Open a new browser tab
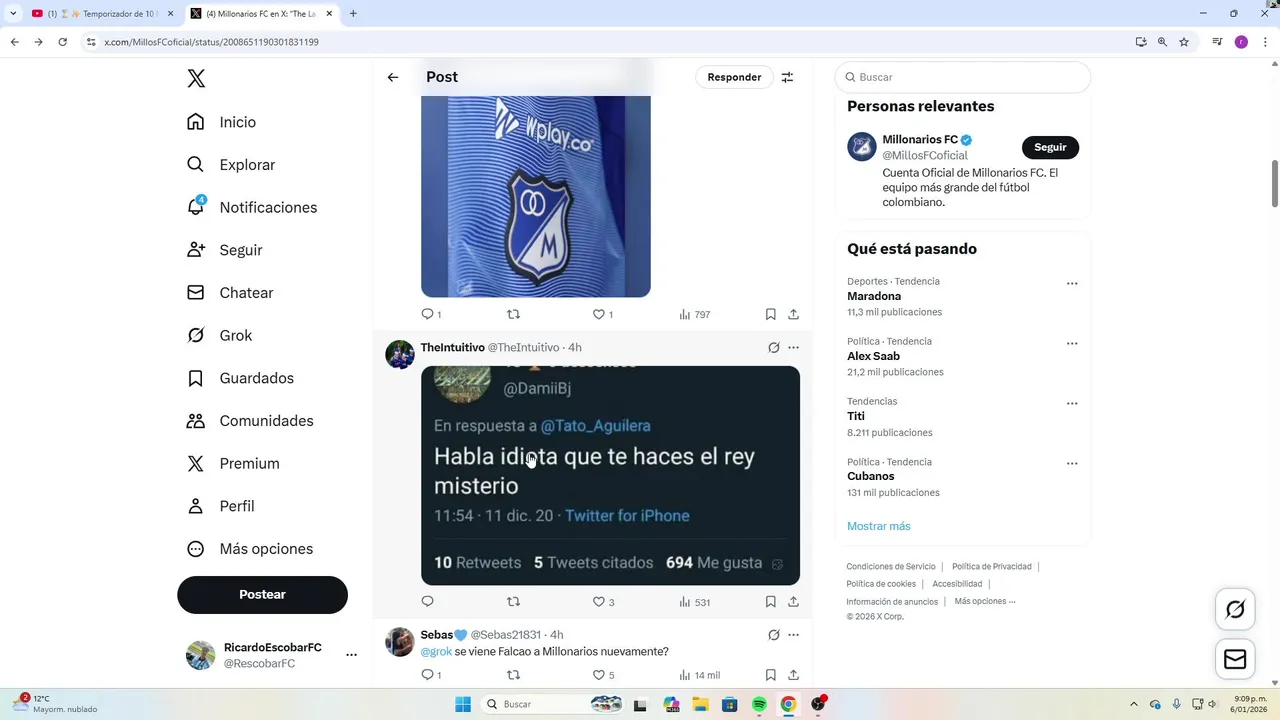 [x=353, y=13]
